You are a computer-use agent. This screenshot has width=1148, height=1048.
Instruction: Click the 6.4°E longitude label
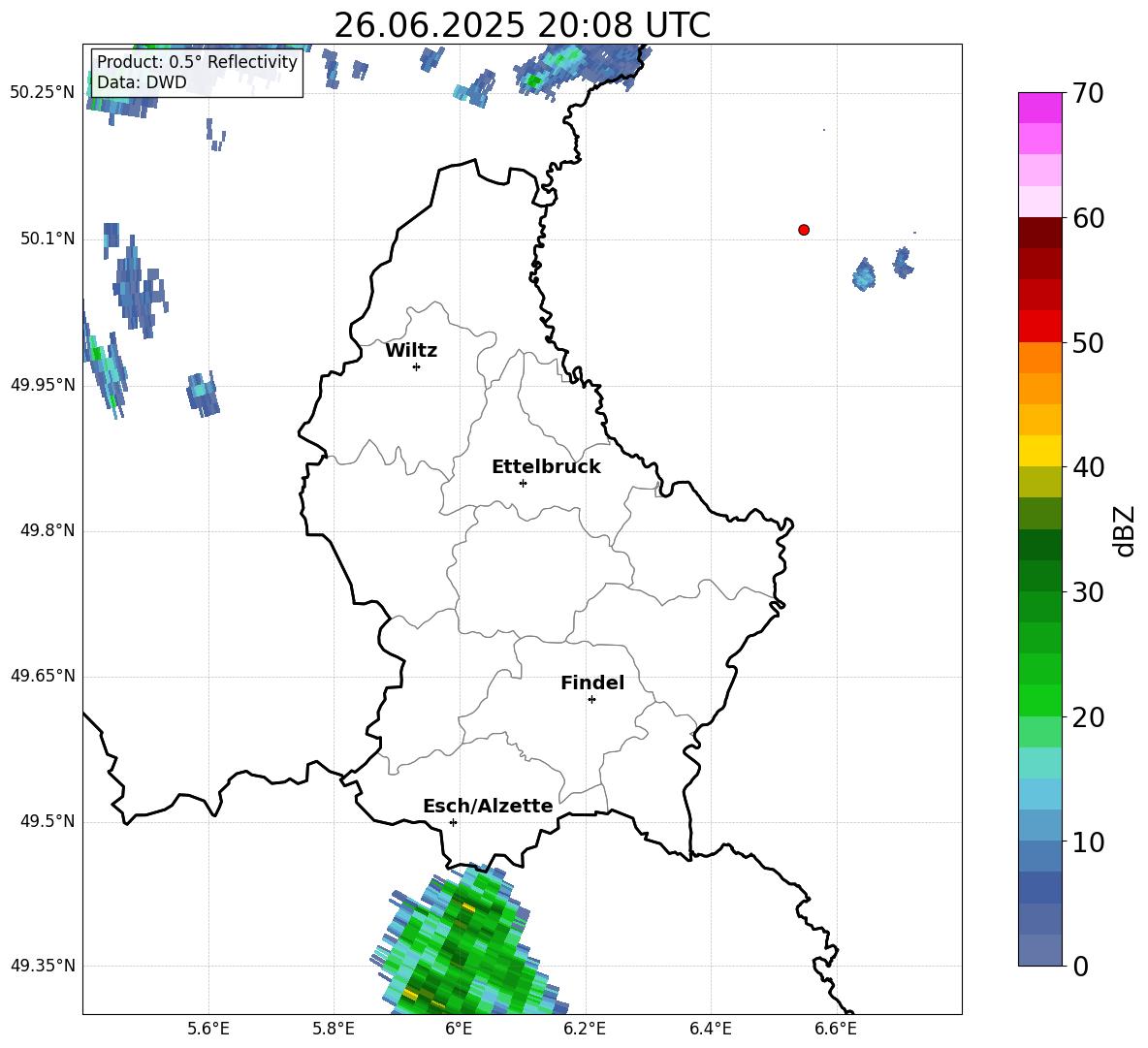pos(710,1029)
